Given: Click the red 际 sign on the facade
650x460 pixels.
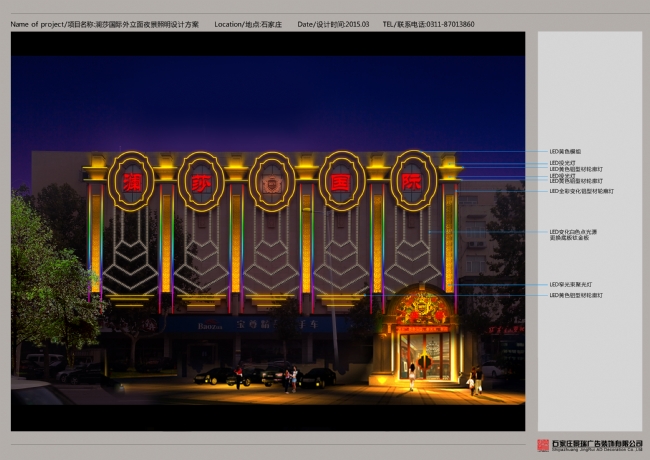Looking at the screenshot, I should (412, 182).
